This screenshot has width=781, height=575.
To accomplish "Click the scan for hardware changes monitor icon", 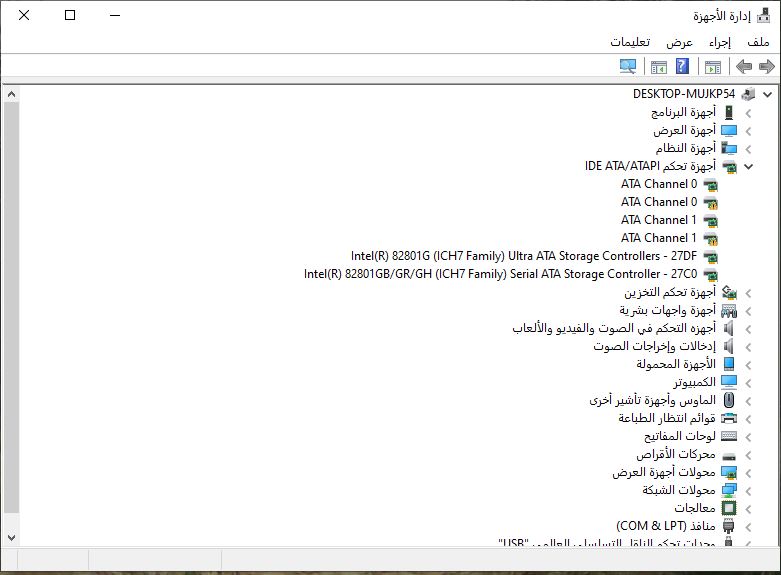I will point(628,66).
